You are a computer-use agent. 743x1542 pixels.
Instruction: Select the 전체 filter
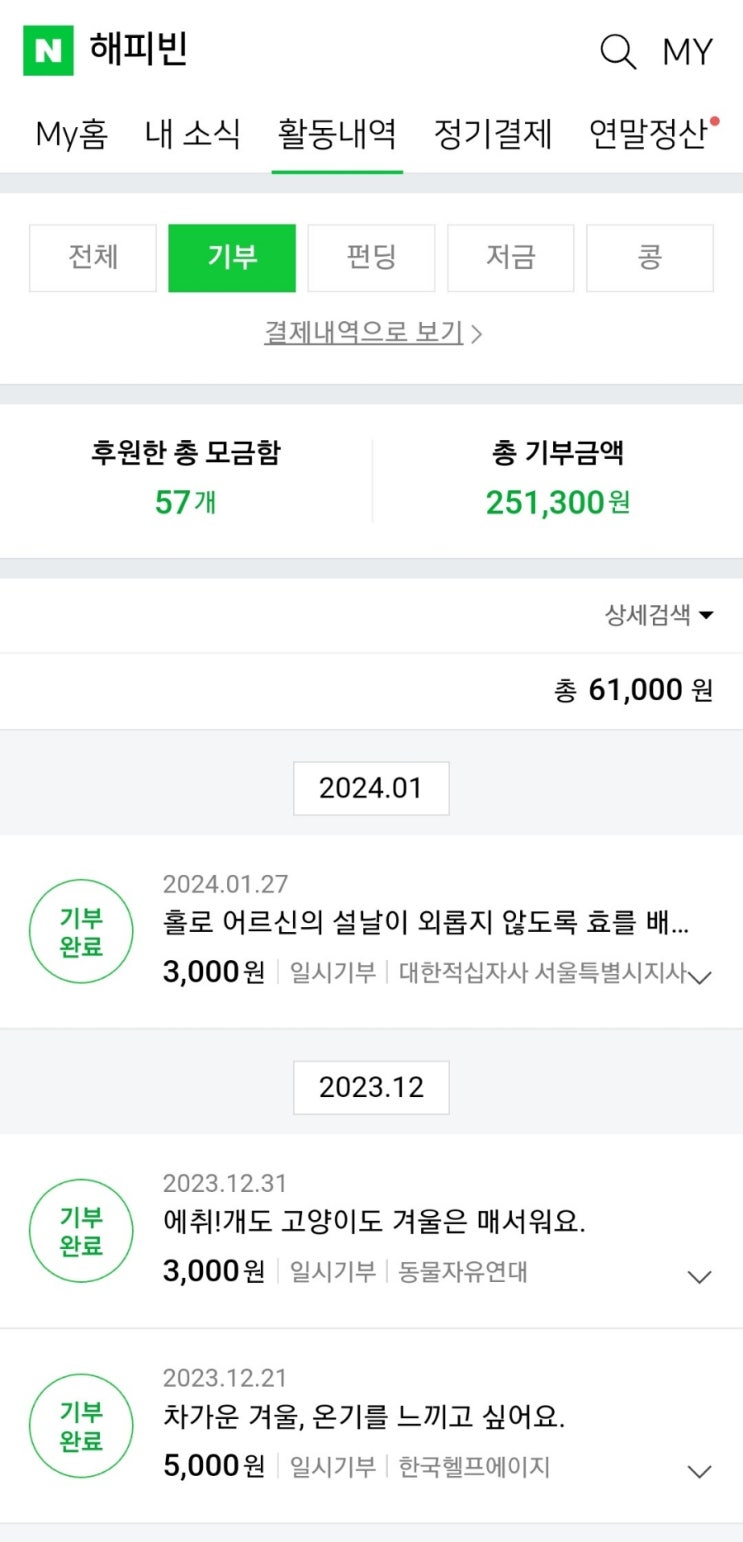pyautogui.click(x=93, y=258)
